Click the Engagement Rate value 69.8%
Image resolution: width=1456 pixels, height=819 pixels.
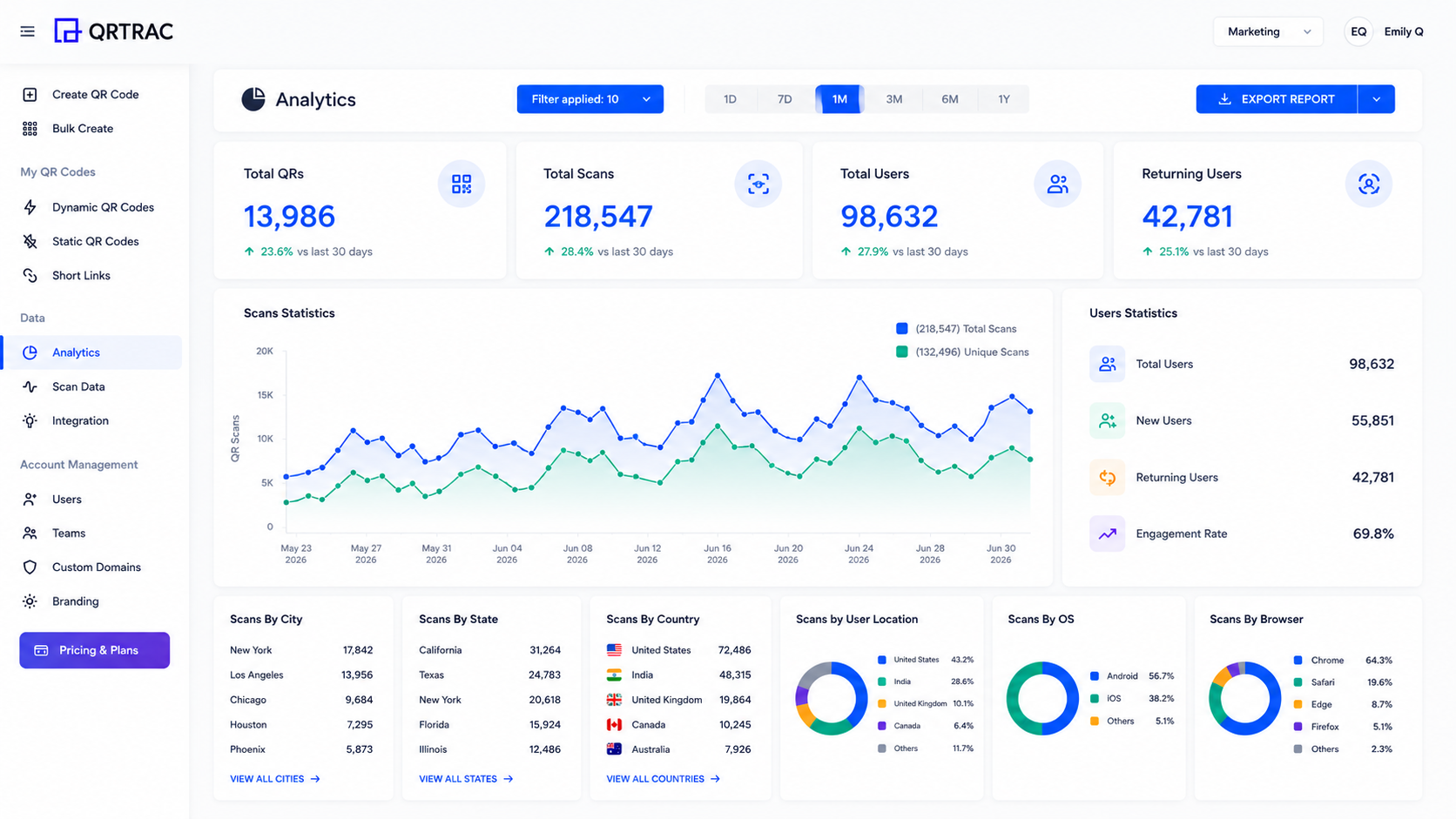tap(1373, 534)
